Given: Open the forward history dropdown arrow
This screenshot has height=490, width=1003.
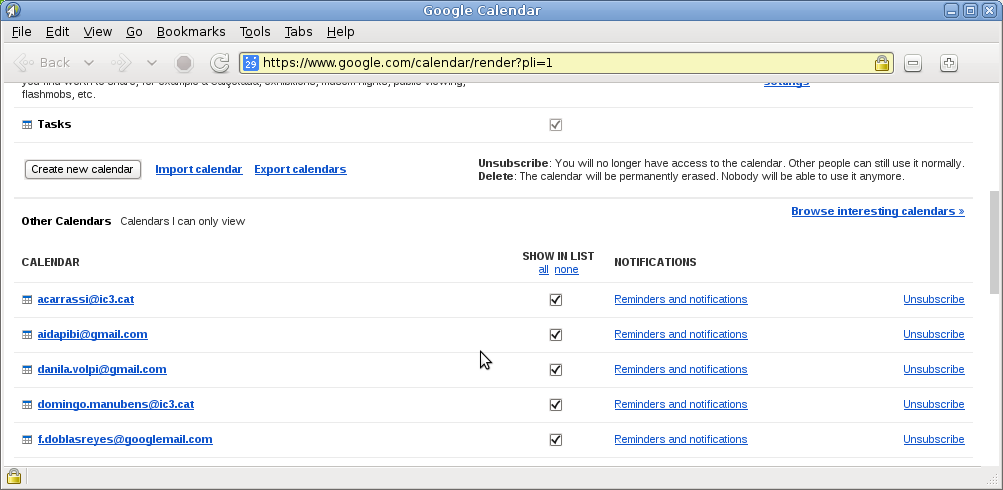Looking at the screenshot, I should [x=152, y=63].
